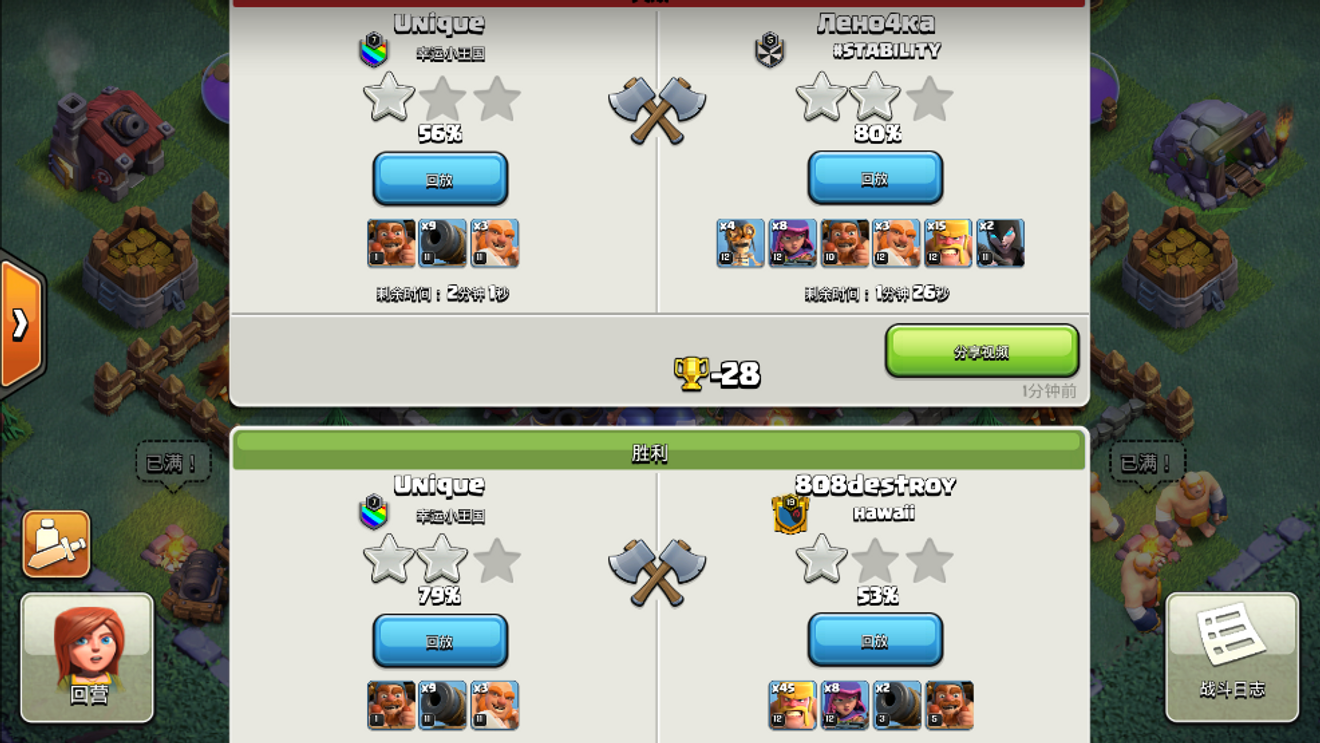1320x743 pixels.
Task: Return to camp via villager portrait button
Action: [87, 657]
